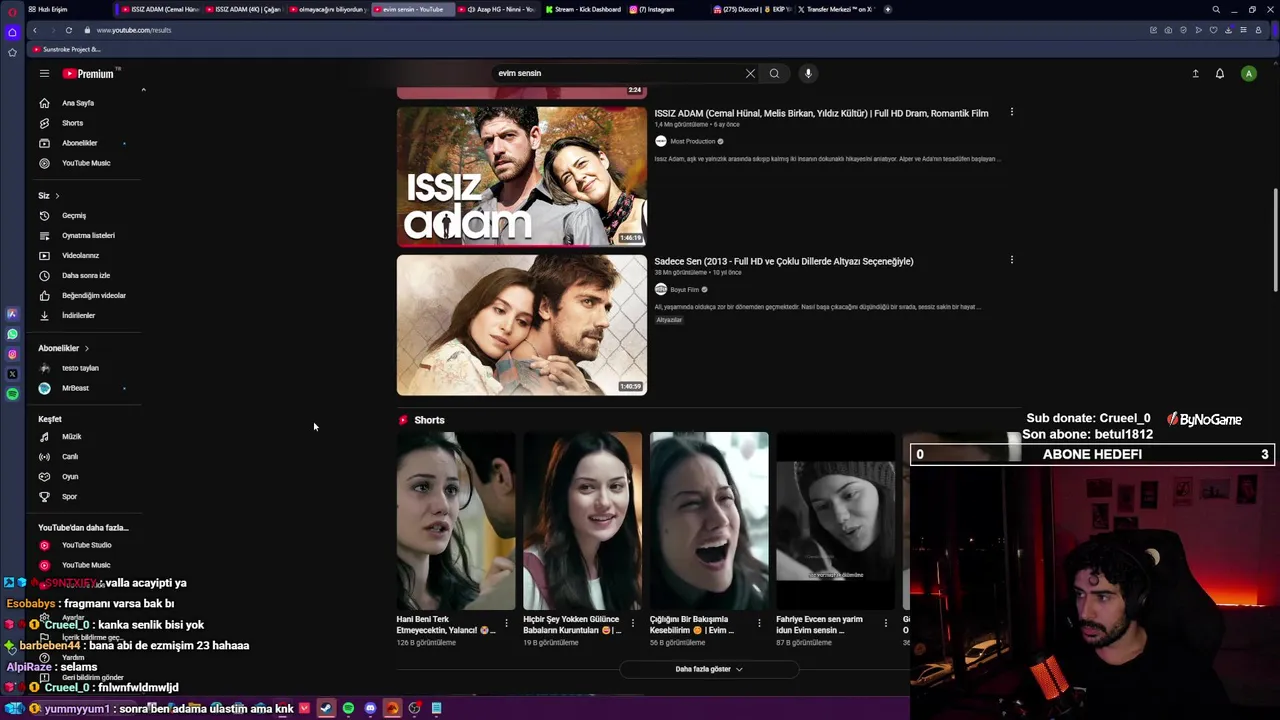Open YouTube Studio link
1280x720 pixels.
pyautogui.click(x=86, y=545)
